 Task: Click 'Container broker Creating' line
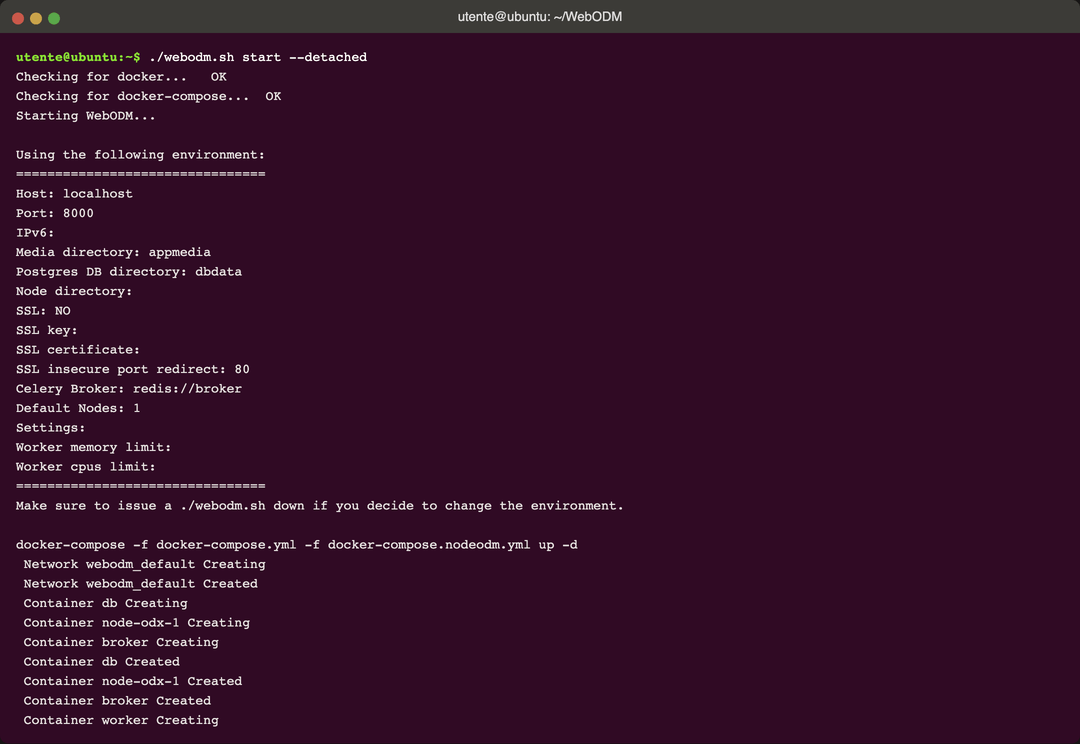coord(121,643)
